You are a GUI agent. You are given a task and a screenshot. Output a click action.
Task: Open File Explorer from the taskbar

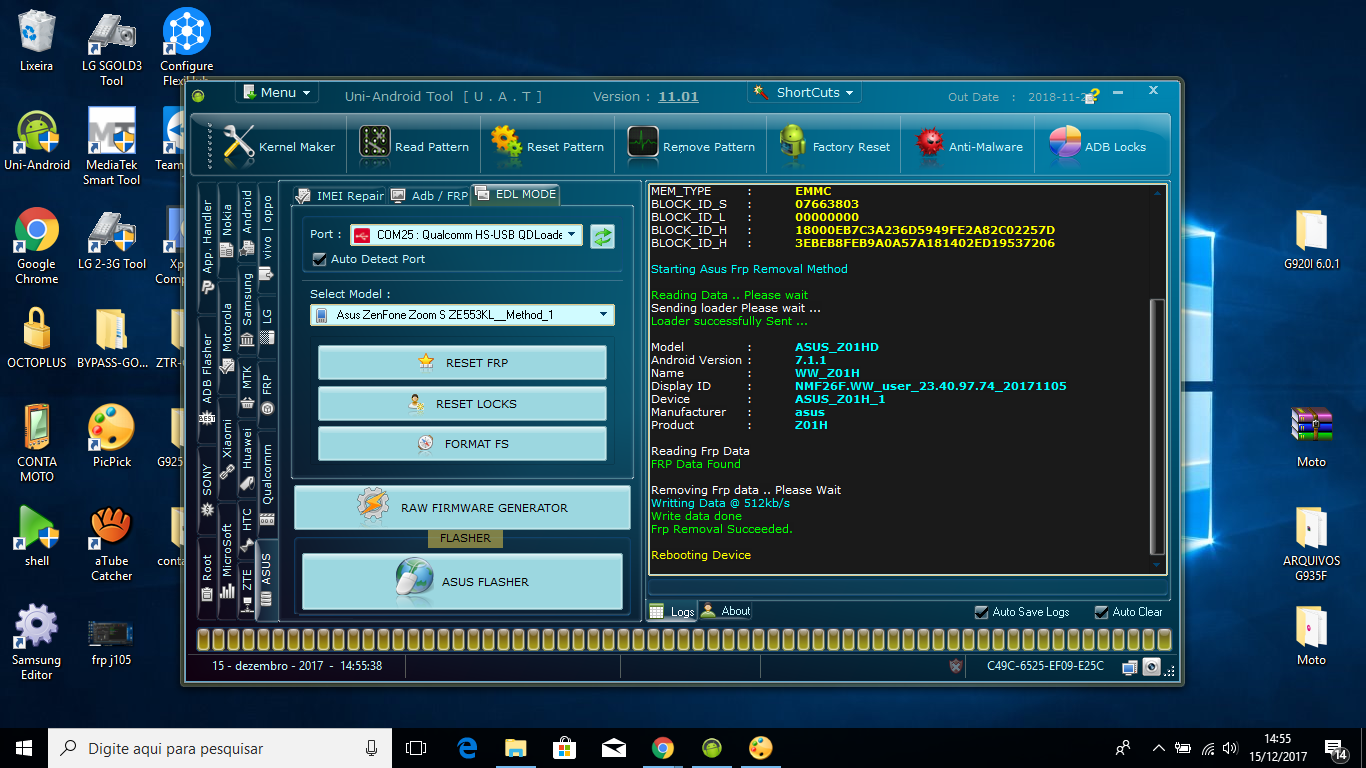click(x=515, y=747)
